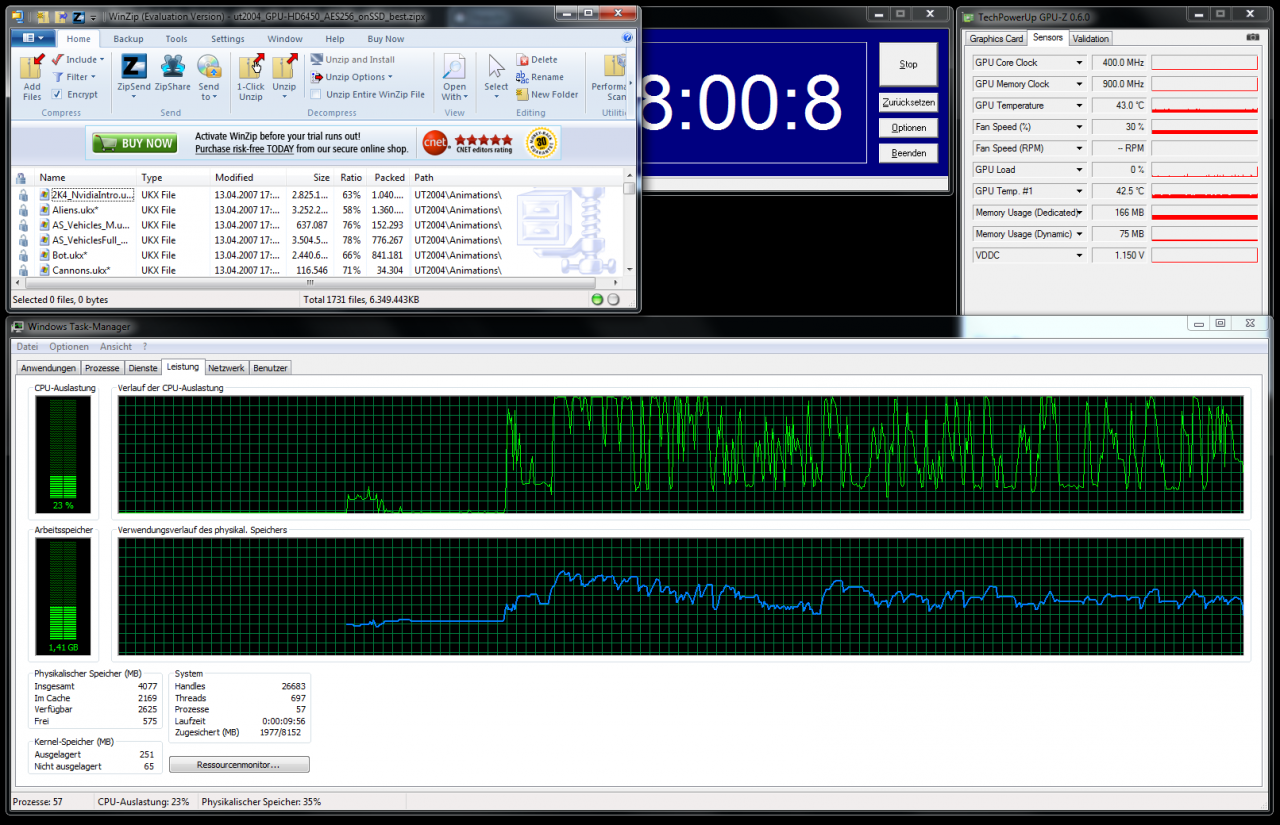Take a GPU-Z screenshot with camera icon

tap(1253, 38)
